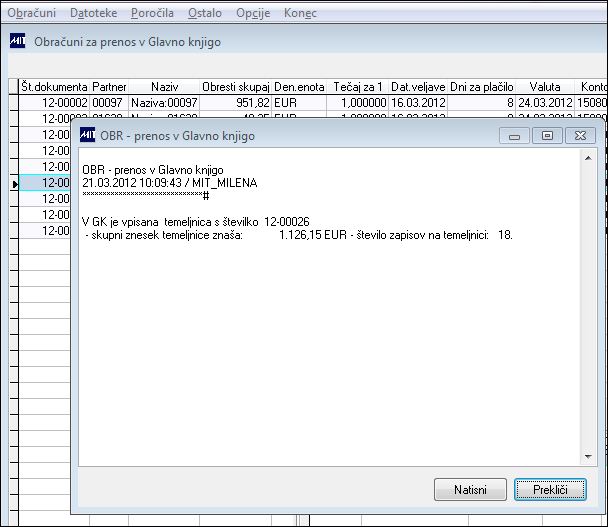The image size is (608, 527).
Task: Click the current row indicator arrow
Action: point(14,184)
